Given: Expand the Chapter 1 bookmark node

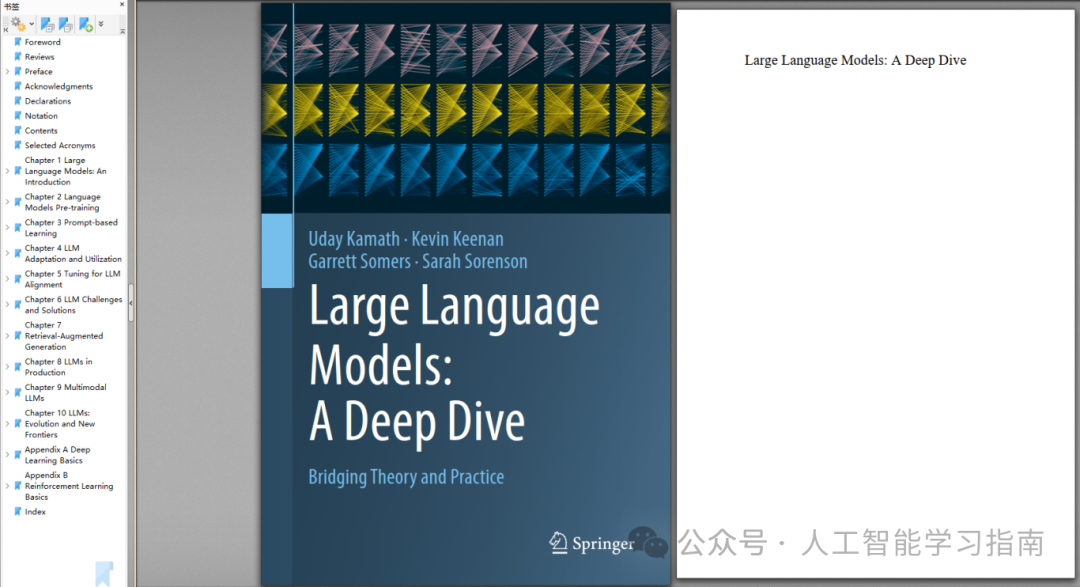Looking at the screenshot, I should pos(8,171).
